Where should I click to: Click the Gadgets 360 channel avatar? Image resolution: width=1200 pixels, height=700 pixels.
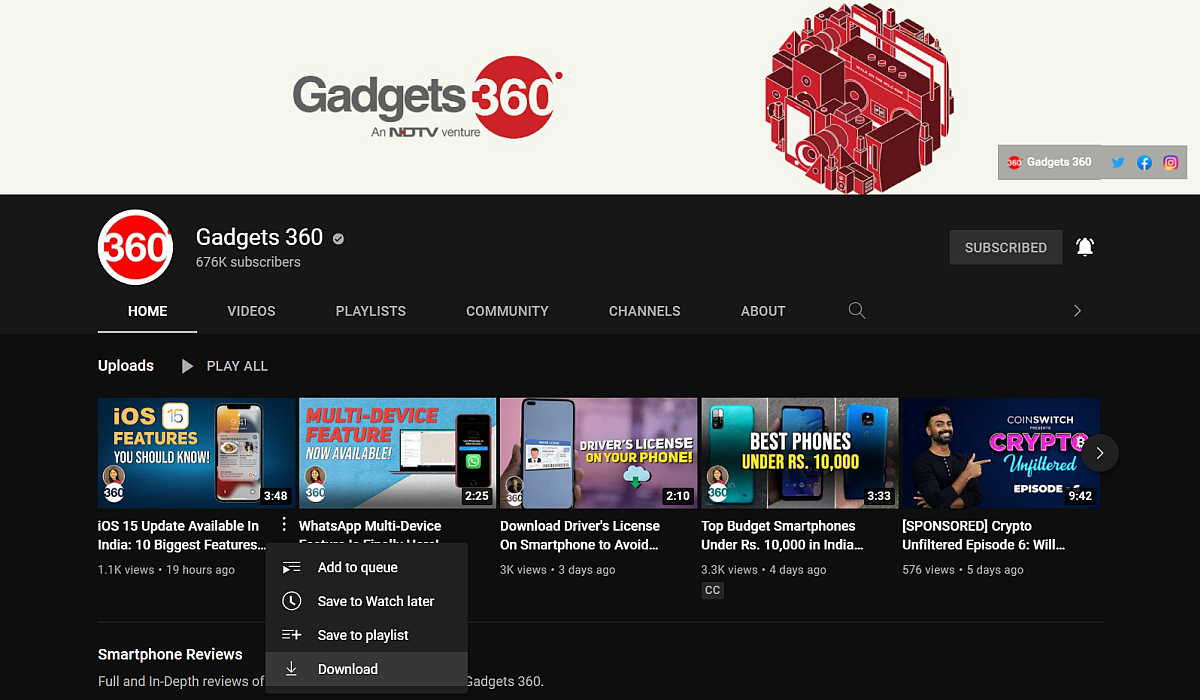[x=135, y=247]
